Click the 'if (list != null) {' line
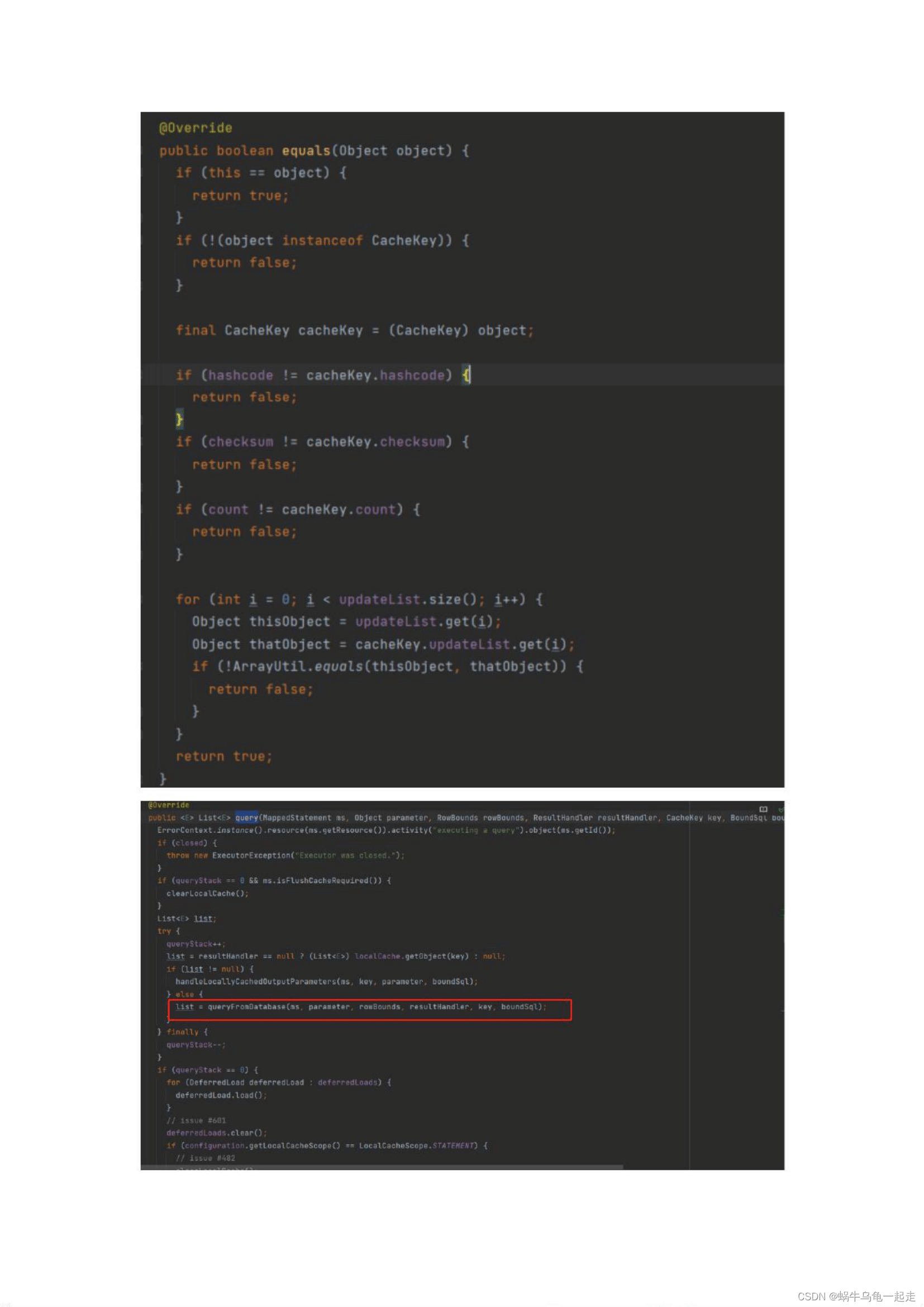924x1307 pixels. click(210, 969)
